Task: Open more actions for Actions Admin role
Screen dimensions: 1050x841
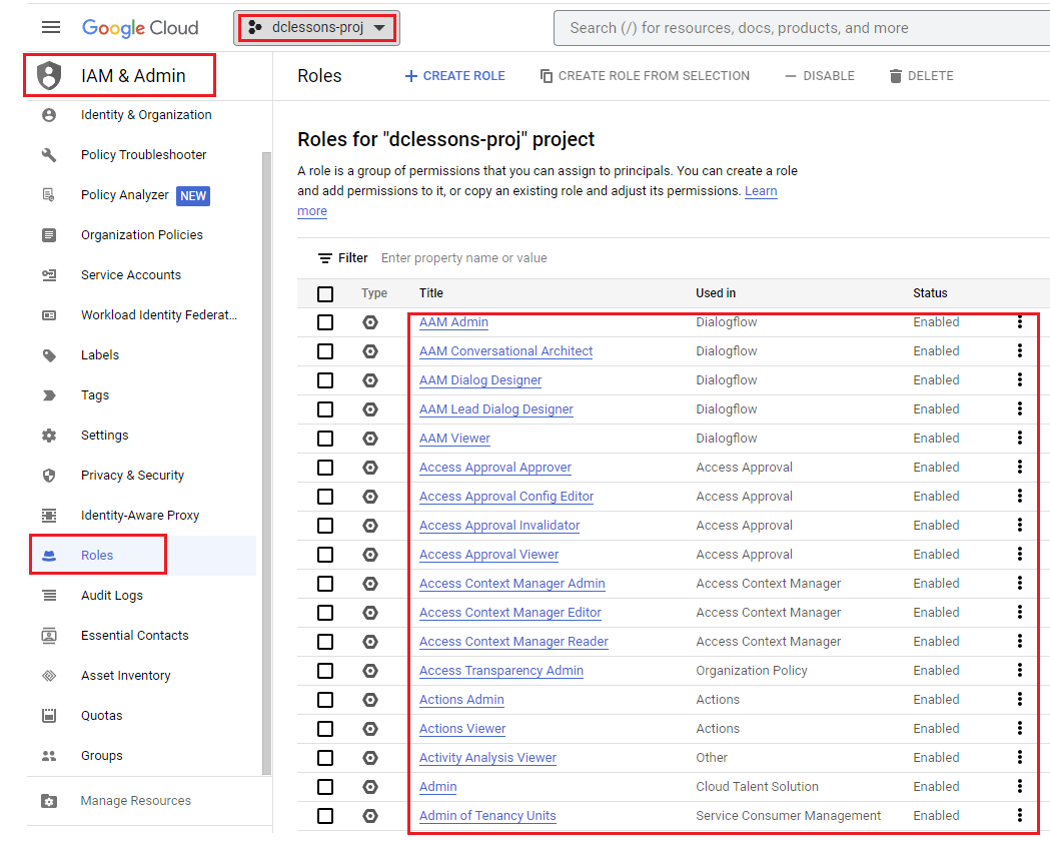Action: pos(1020,699)
